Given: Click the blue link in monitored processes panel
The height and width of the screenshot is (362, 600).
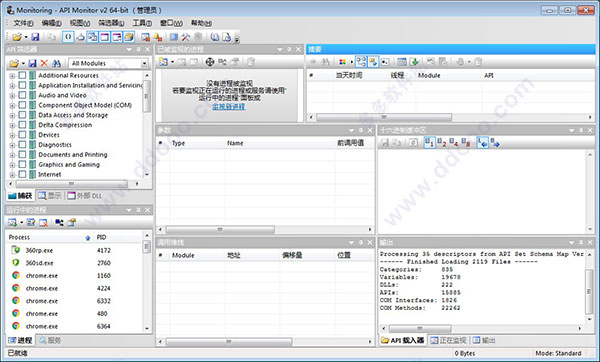Looking at the screenshot, I should tap(228, 107).
